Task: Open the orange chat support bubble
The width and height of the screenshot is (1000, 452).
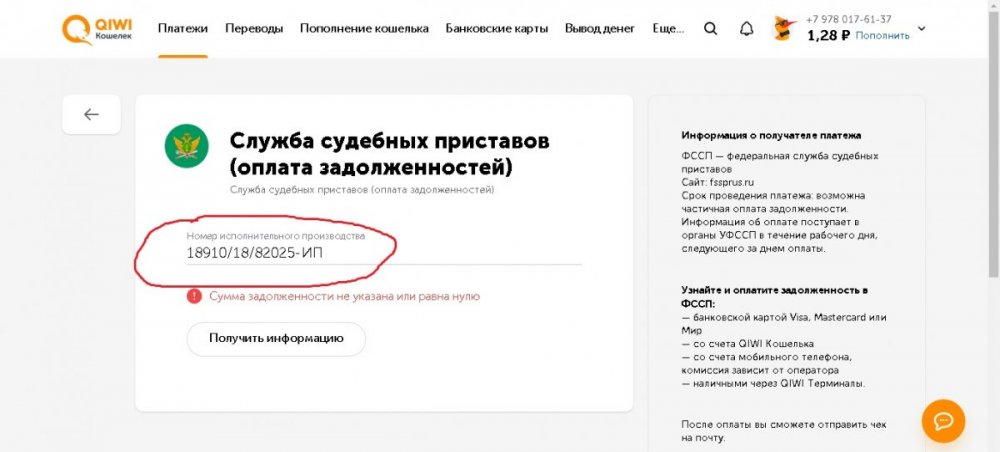Action: (x=942, y=420)
